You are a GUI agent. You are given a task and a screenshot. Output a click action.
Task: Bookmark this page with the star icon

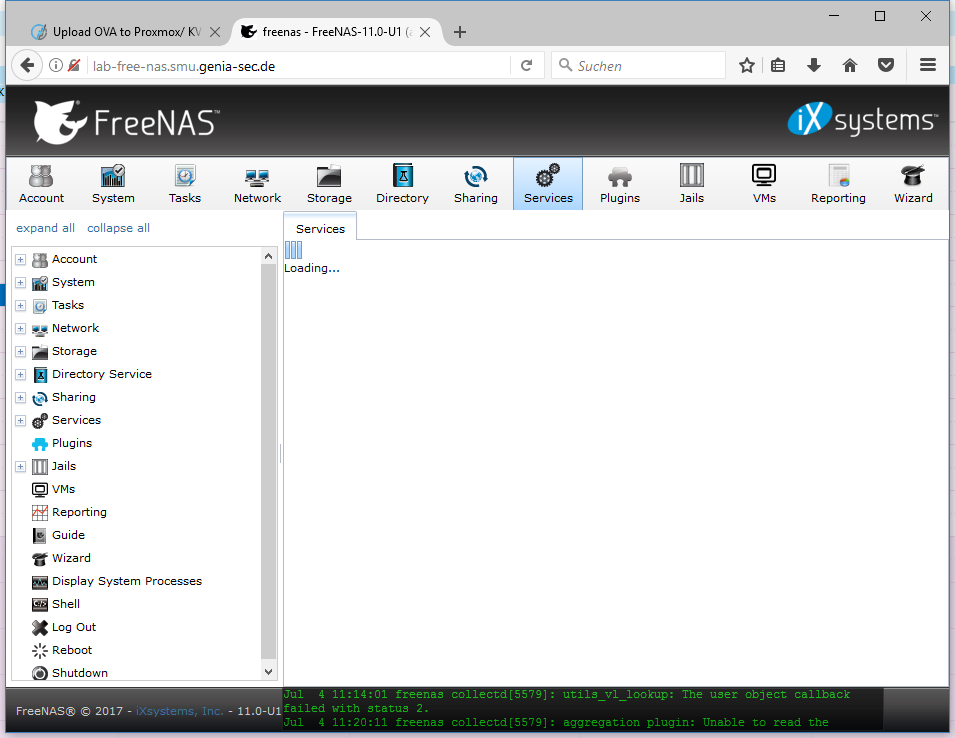(747, 65)
